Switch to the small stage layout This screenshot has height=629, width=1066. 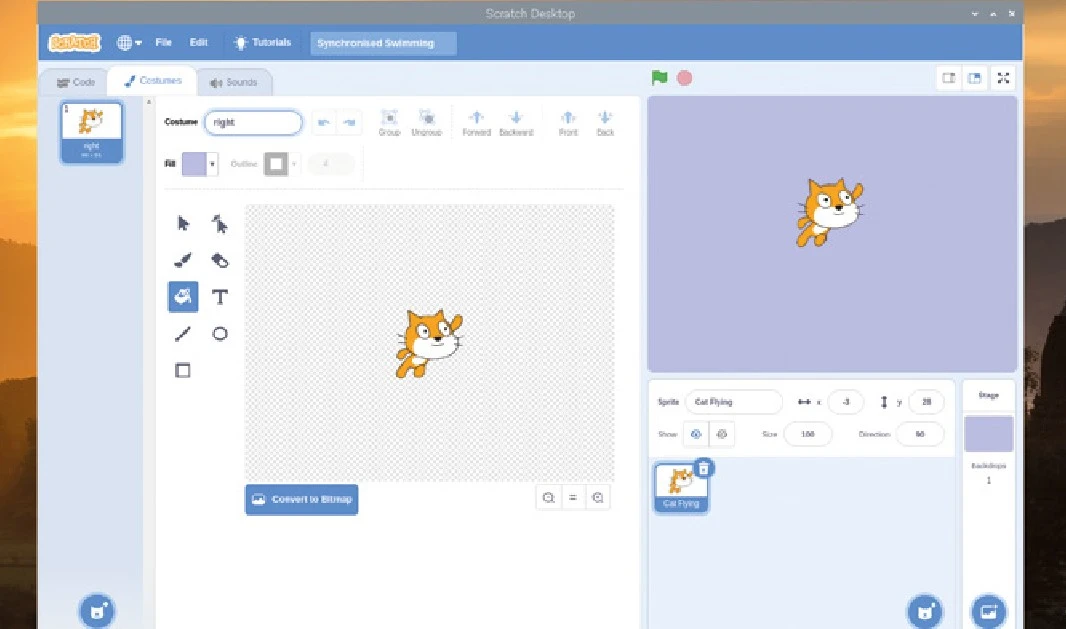pos(949,78)
